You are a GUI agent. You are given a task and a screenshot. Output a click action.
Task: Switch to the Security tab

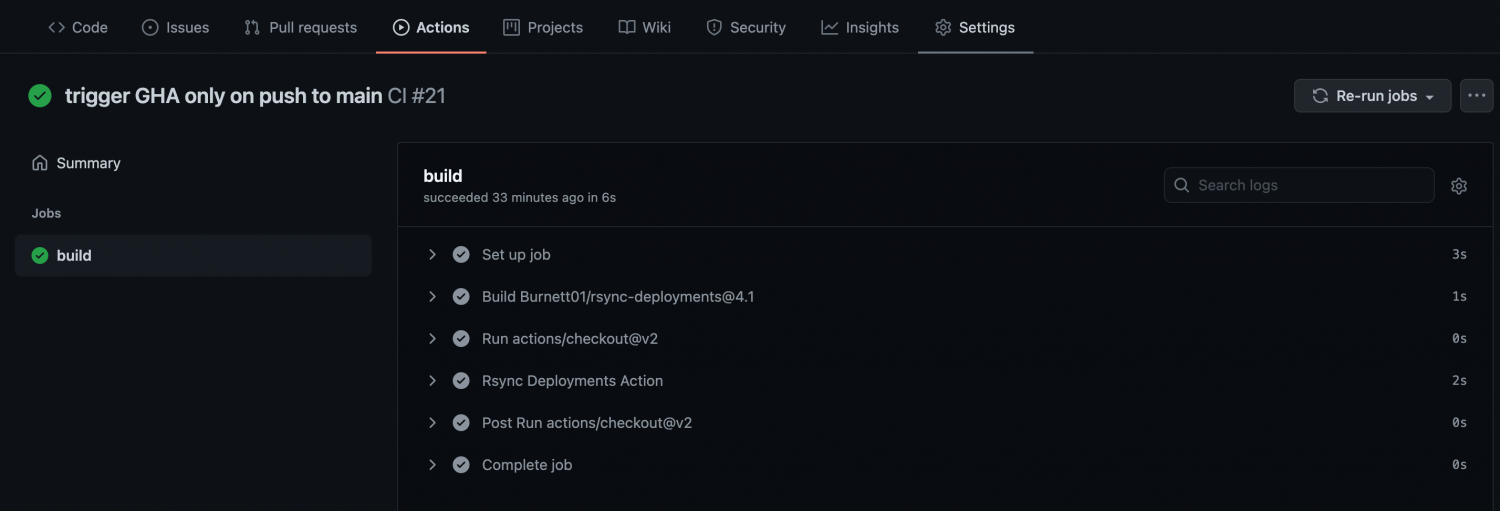(746, 27)
